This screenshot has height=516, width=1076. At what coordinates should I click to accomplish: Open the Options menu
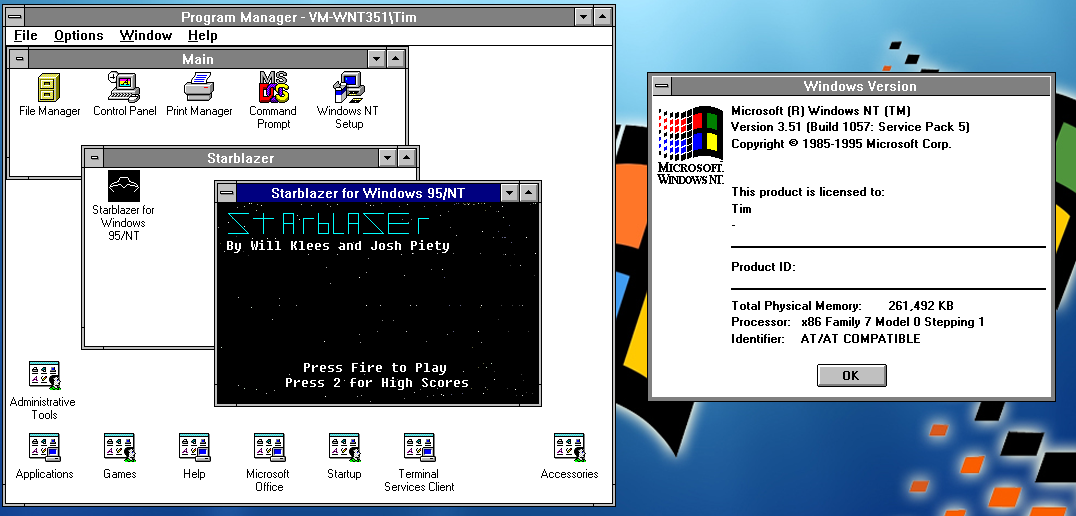point(78,35)
